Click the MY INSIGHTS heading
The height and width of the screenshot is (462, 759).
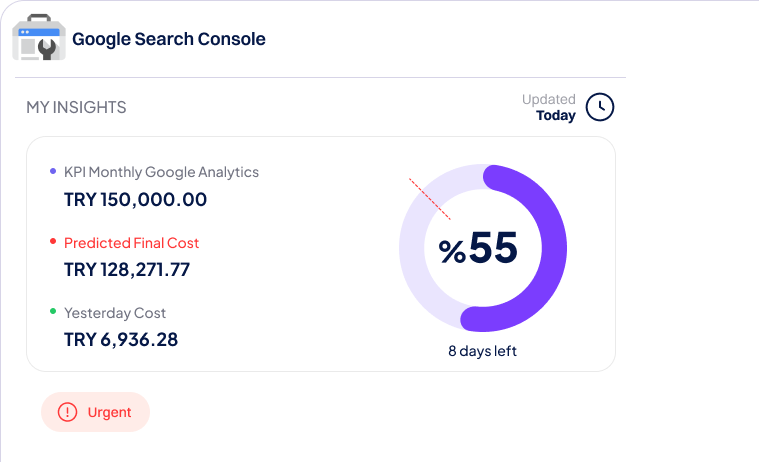pyautogui.click(x=76, y=107)
